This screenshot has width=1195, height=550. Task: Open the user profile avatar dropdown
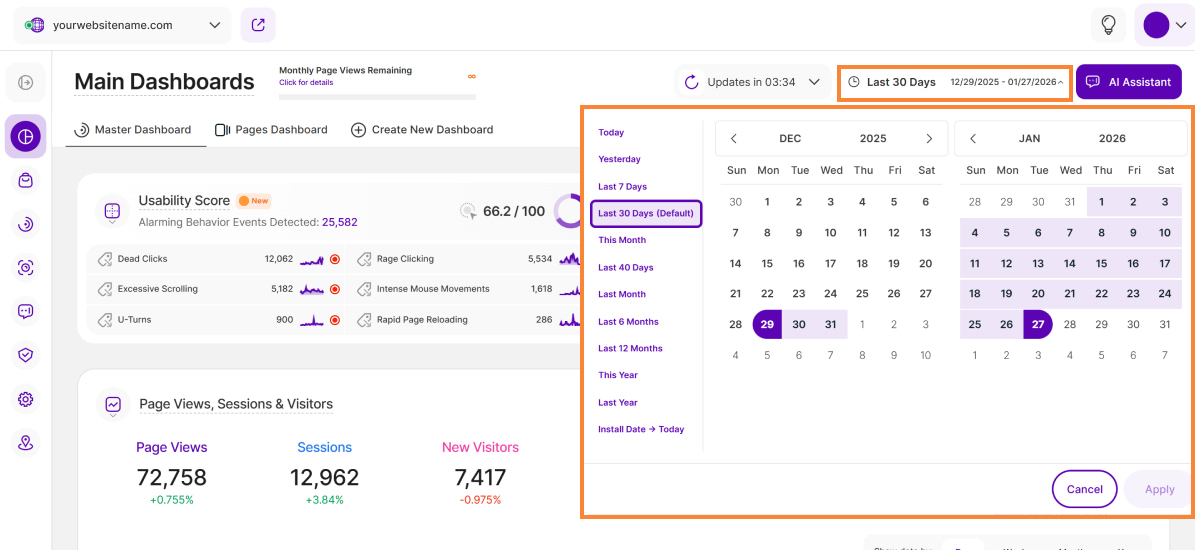click(x=1164, y=25)
